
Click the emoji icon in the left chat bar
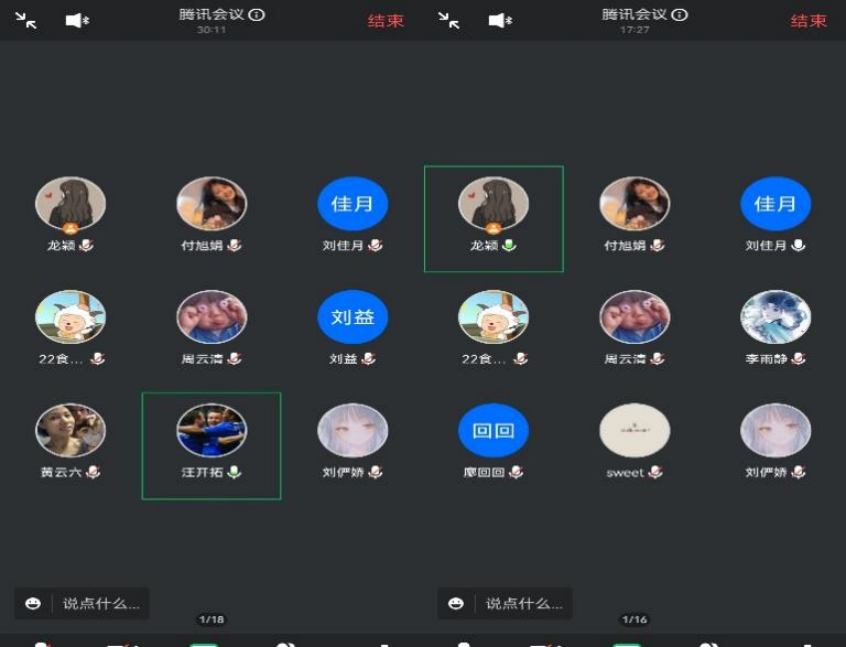[x=33, y=603]
